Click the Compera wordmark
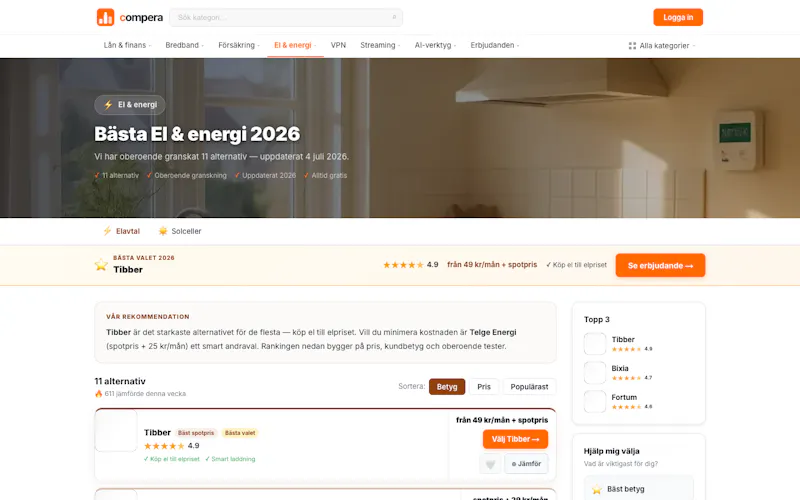Viewport: 800px width, 500px height. [x=141, y=17]
